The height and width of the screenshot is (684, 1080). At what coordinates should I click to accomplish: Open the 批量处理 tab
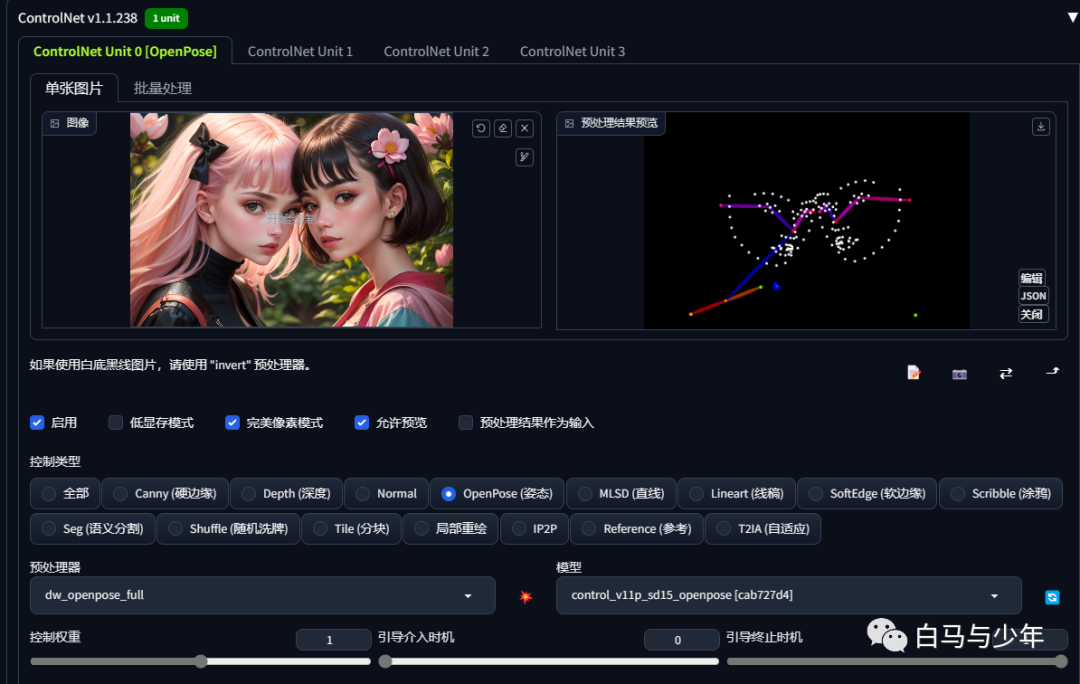(x=163, y=88)
